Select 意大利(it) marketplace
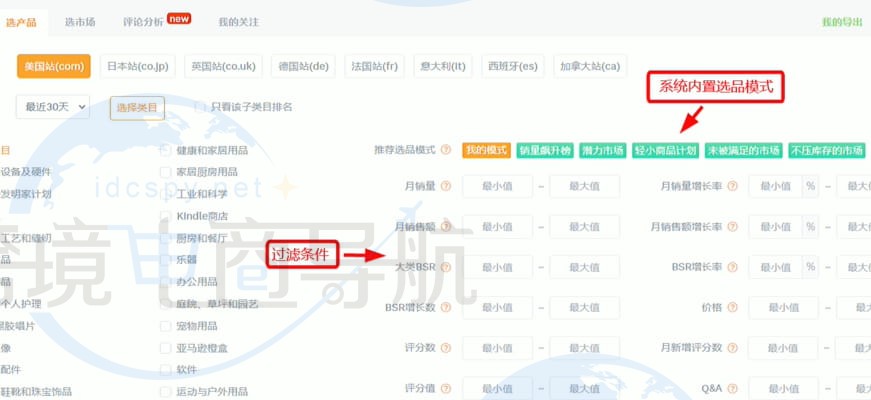Viewport: 871px width, 400px height. point(443,66)
